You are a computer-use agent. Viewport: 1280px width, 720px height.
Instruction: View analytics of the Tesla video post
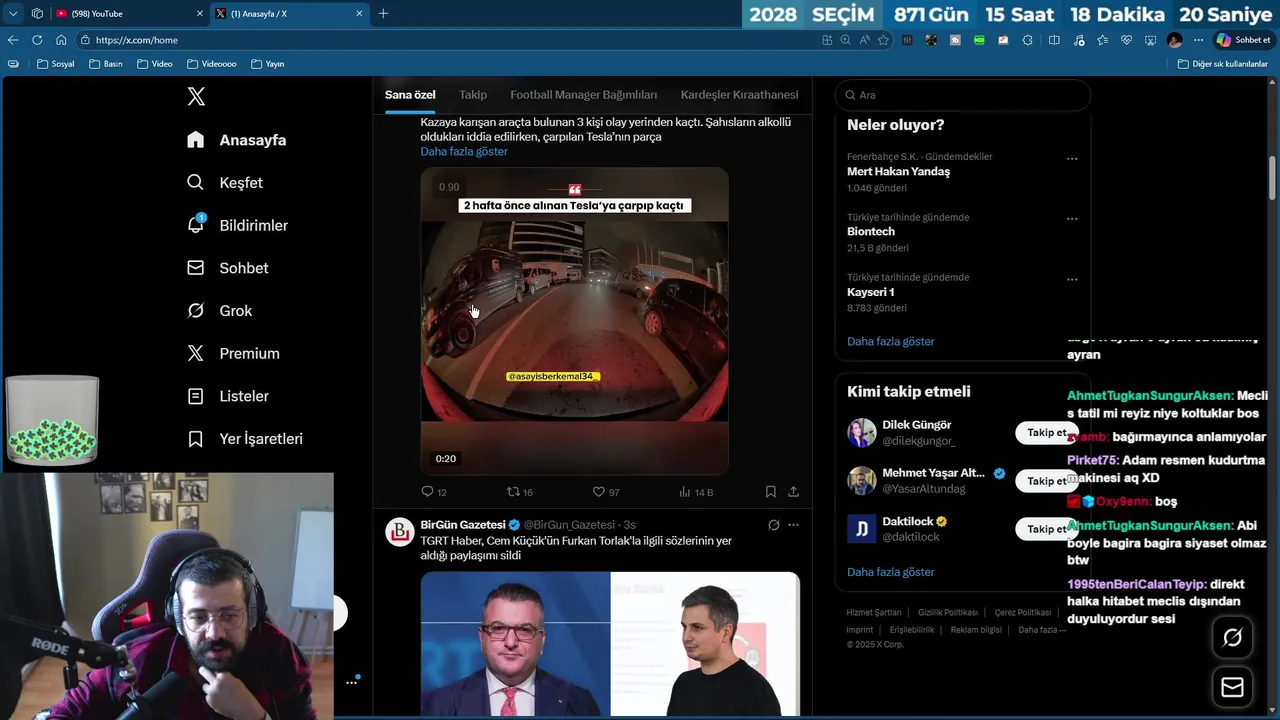point(696,492)
